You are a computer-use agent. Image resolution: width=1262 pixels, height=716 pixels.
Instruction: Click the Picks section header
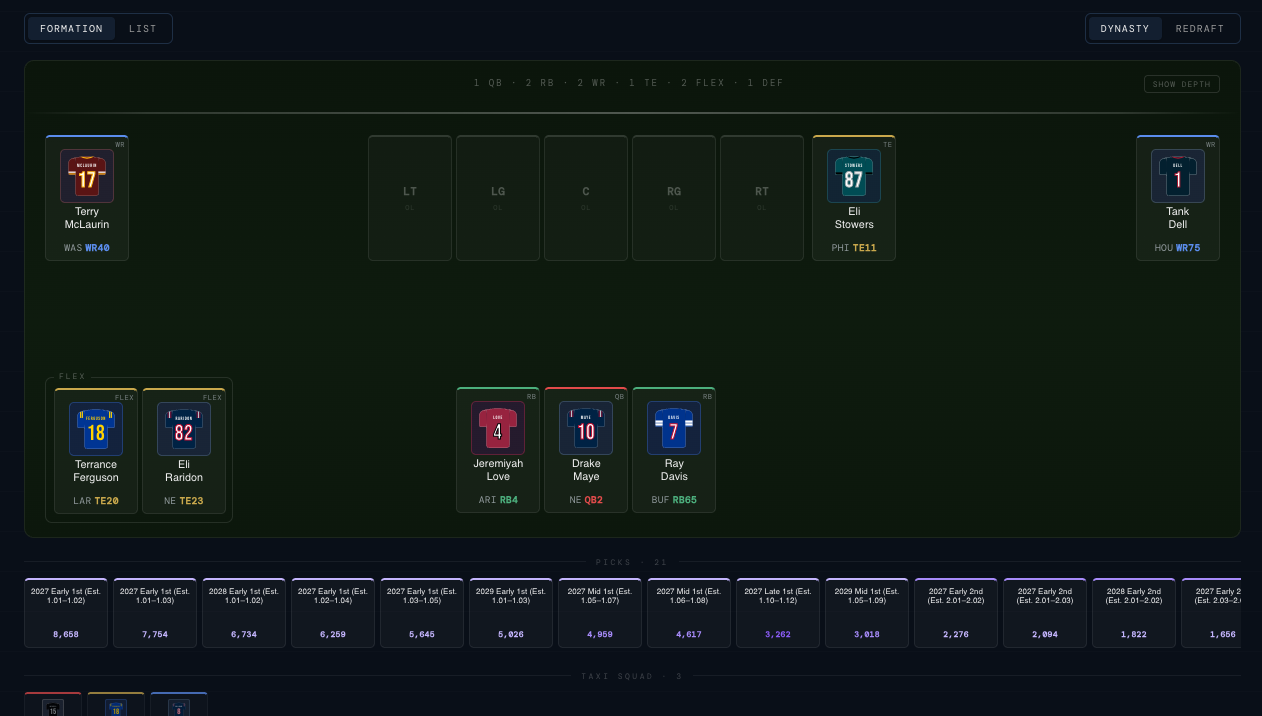click(631, 562)
